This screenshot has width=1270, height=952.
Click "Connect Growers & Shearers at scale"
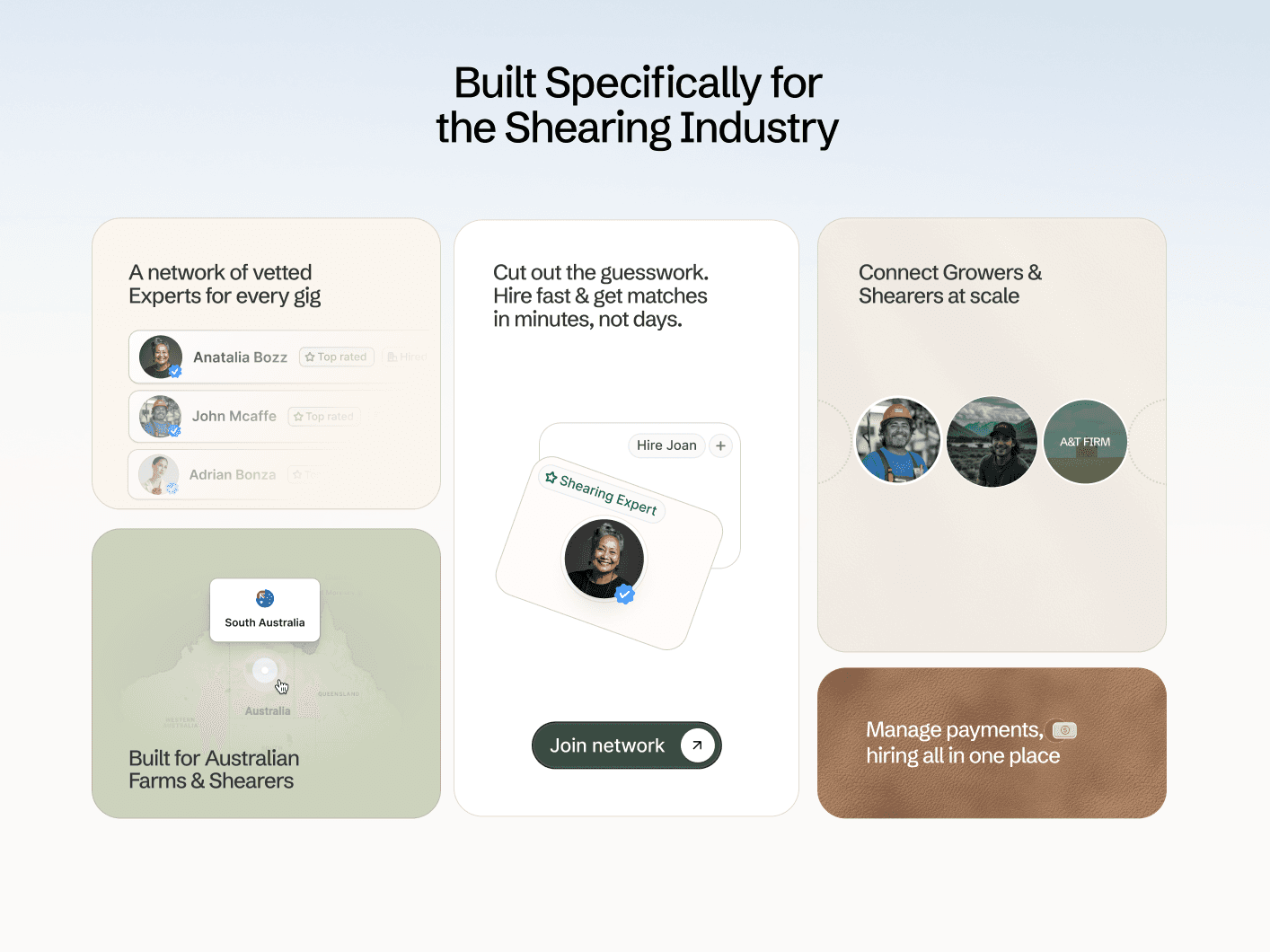[950, 284]
